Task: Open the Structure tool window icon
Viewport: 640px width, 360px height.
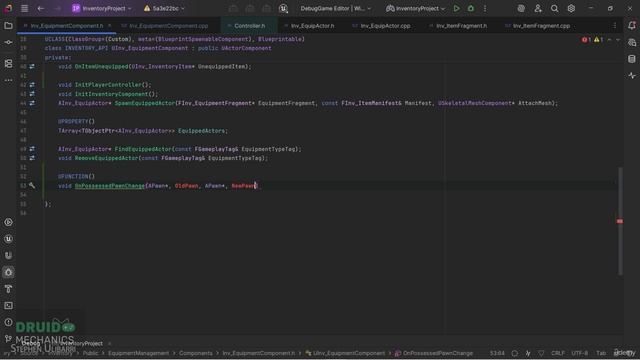Action: (8, 64)
